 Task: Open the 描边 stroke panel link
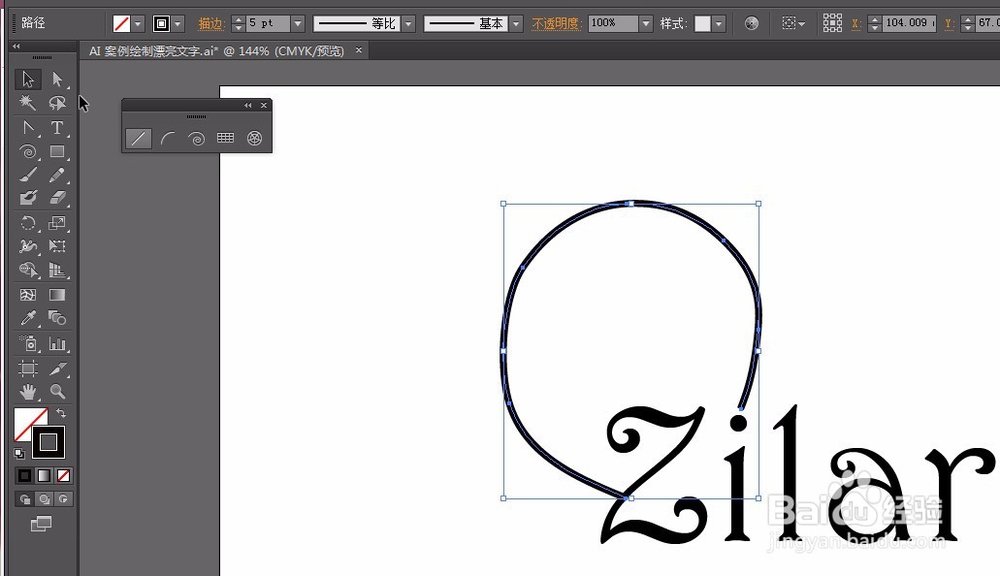[210, 24]
